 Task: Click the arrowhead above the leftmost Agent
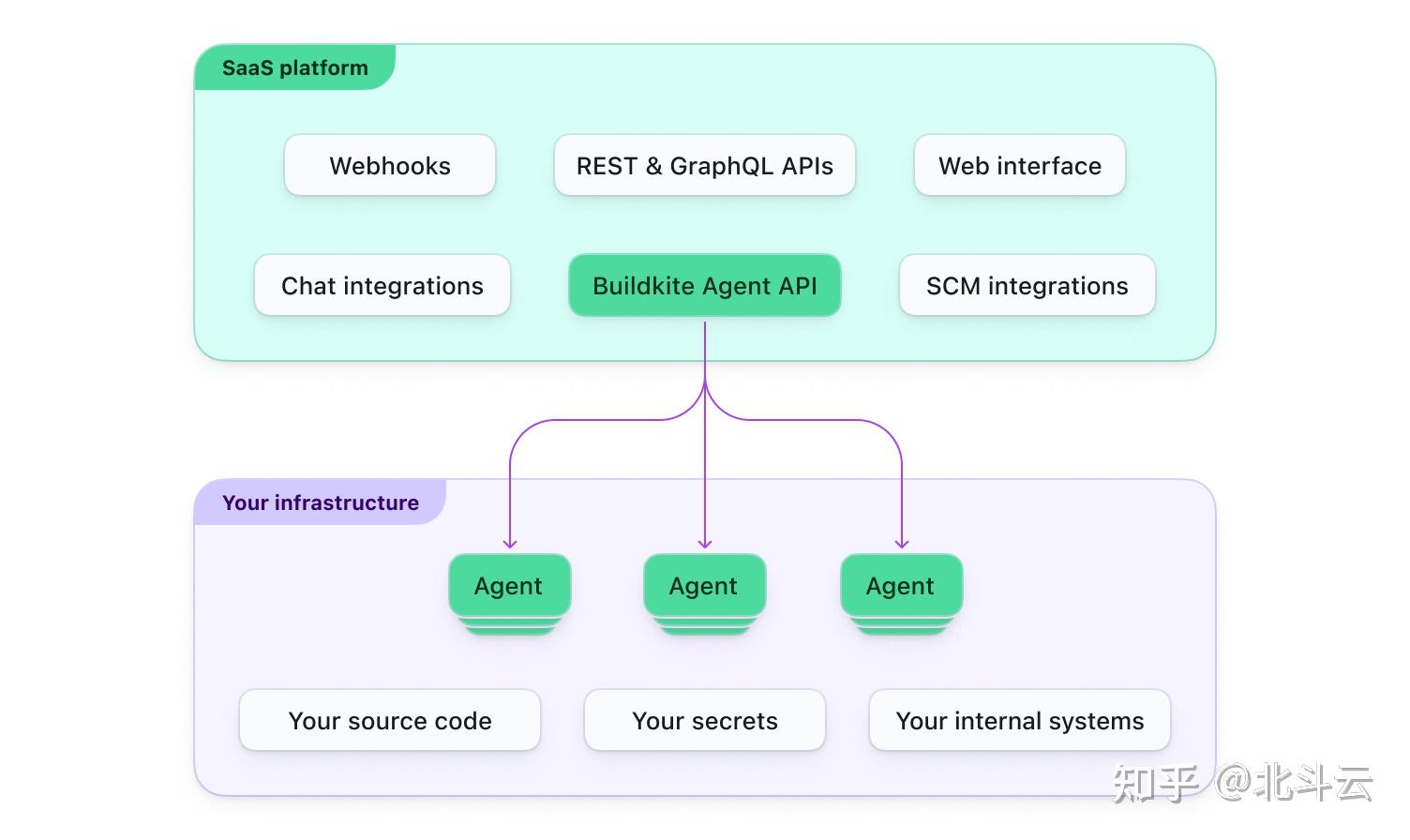510,543
